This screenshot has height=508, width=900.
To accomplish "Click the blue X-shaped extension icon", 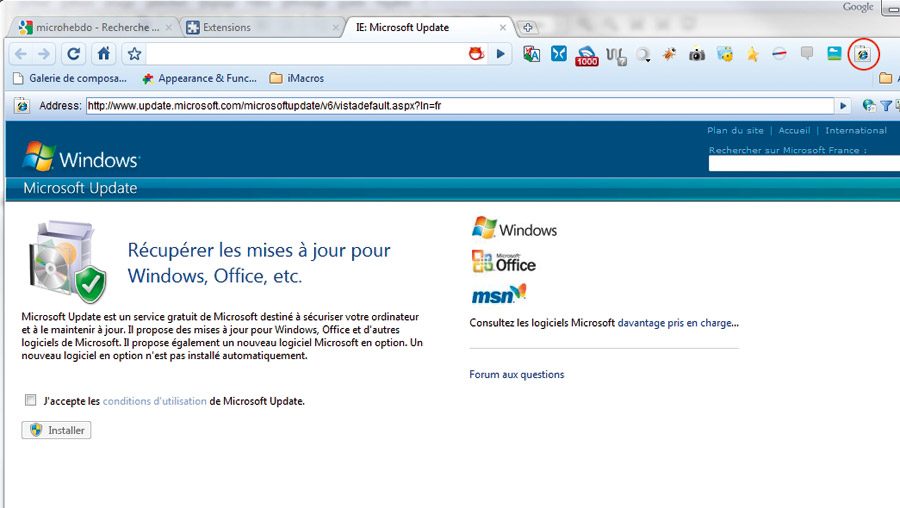I will [x=558, y=54].
